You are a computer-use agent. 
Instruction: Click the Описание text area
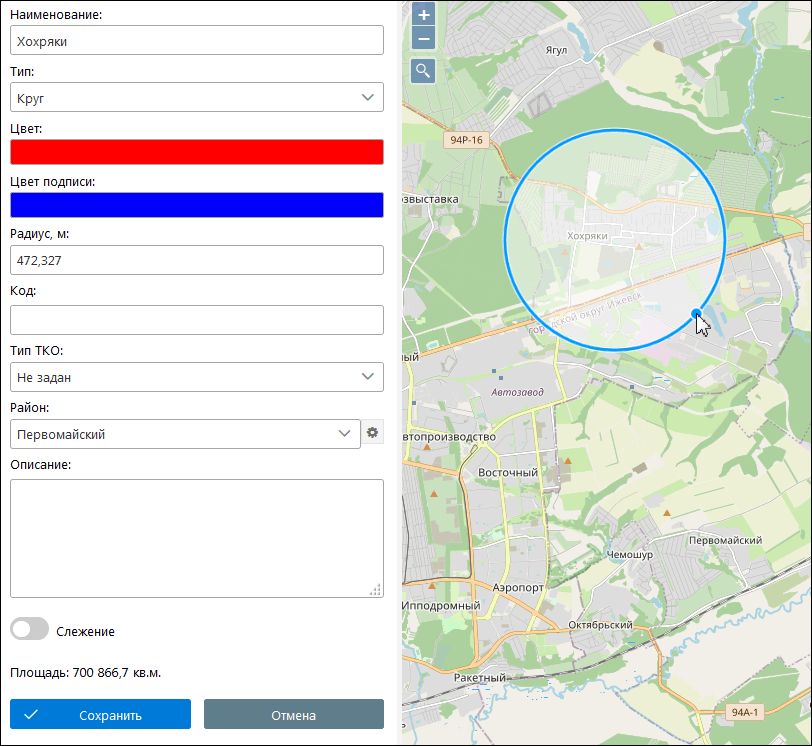coord(196,538)
